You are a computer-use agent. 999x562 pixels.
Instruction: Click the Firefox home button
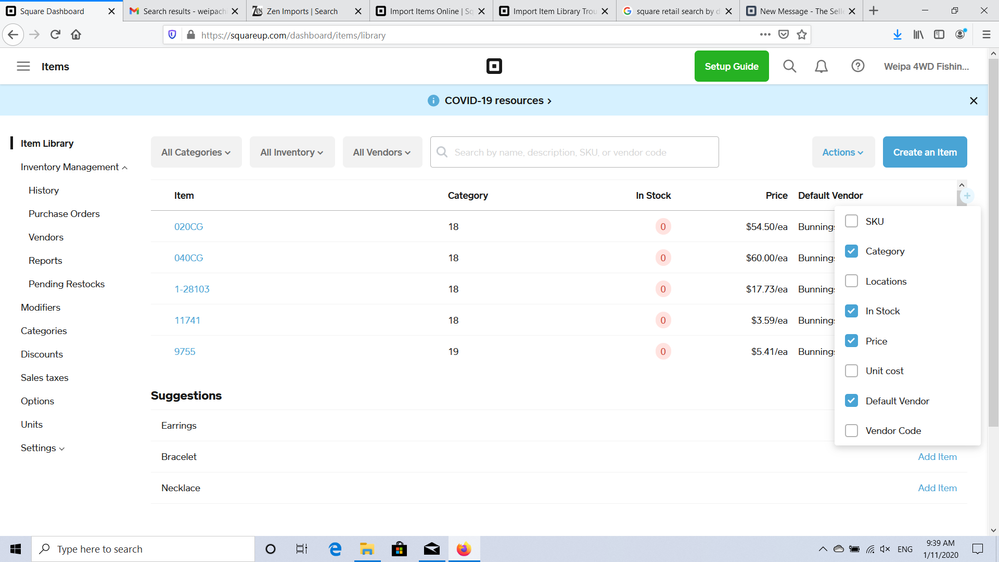tap(76, 34)
